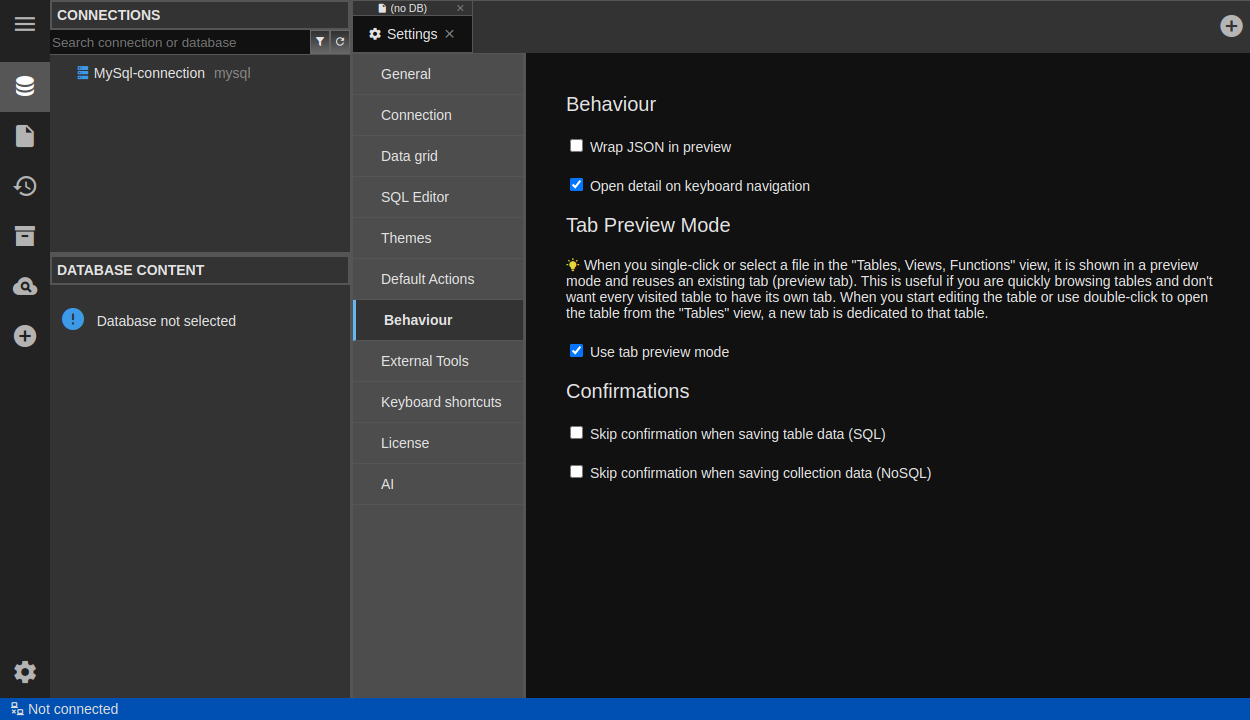Select the database connections sidebar icon
The image size is (1250, 720).
25,86
